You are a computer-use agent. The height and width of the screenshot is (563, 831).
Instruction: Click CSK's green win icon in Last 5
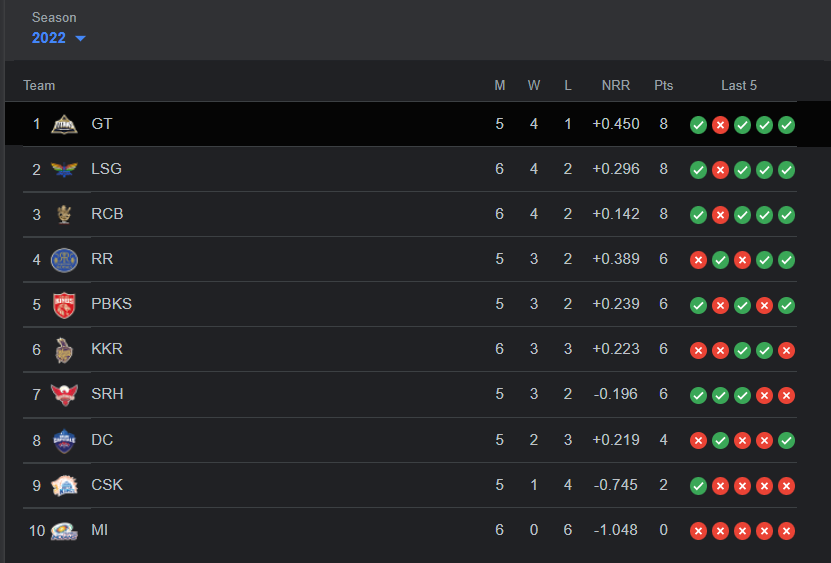coord(698,486)
